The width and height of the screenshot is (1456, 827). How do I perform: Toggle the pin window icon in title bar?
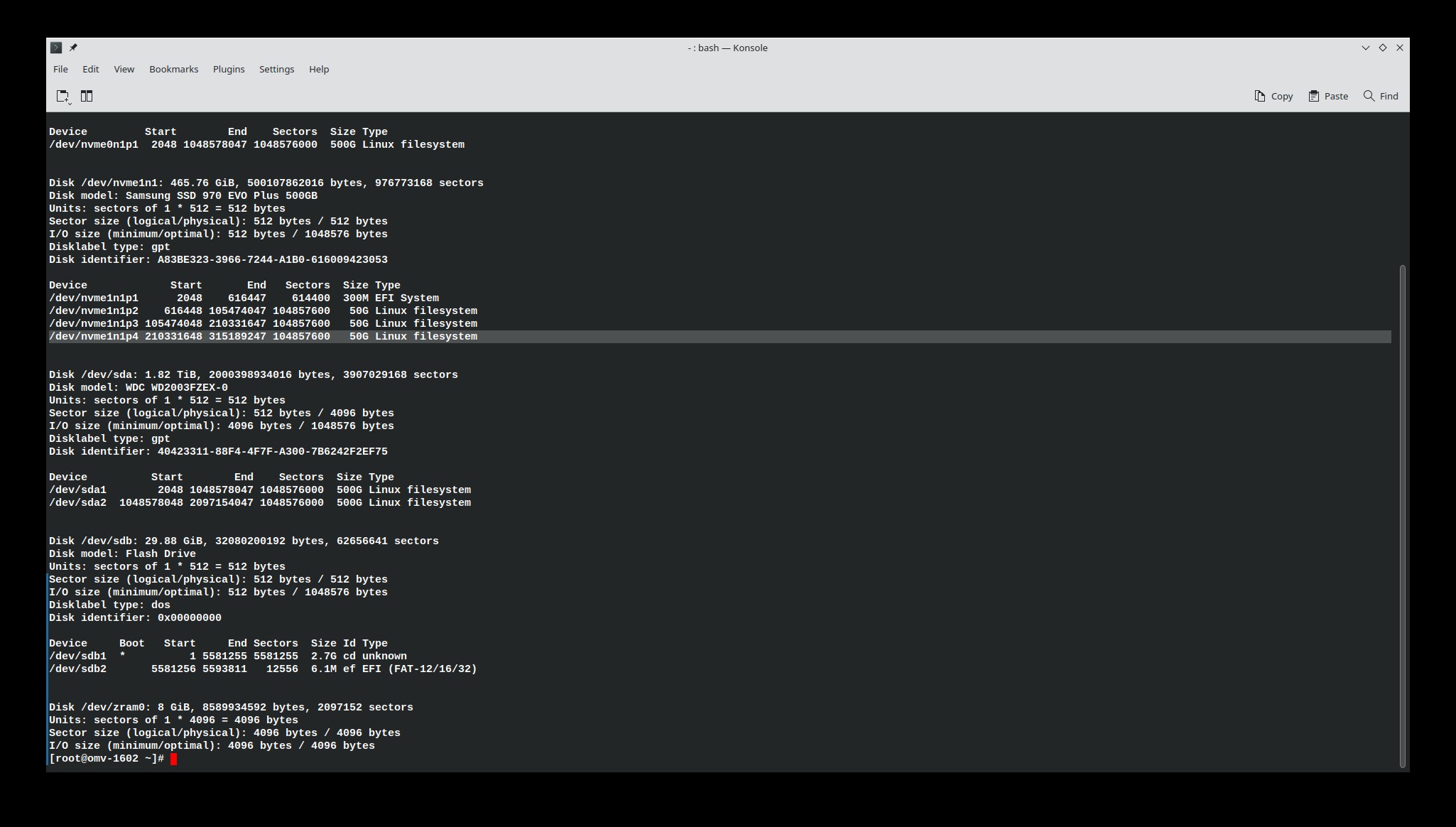pyautogui.click(x=73, y=48)
